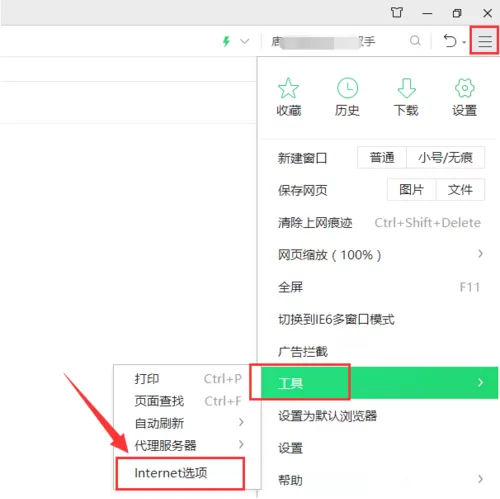This screenshot has width=500, height=499.
Task: Minimize the browser window
Action: [427, 13]
